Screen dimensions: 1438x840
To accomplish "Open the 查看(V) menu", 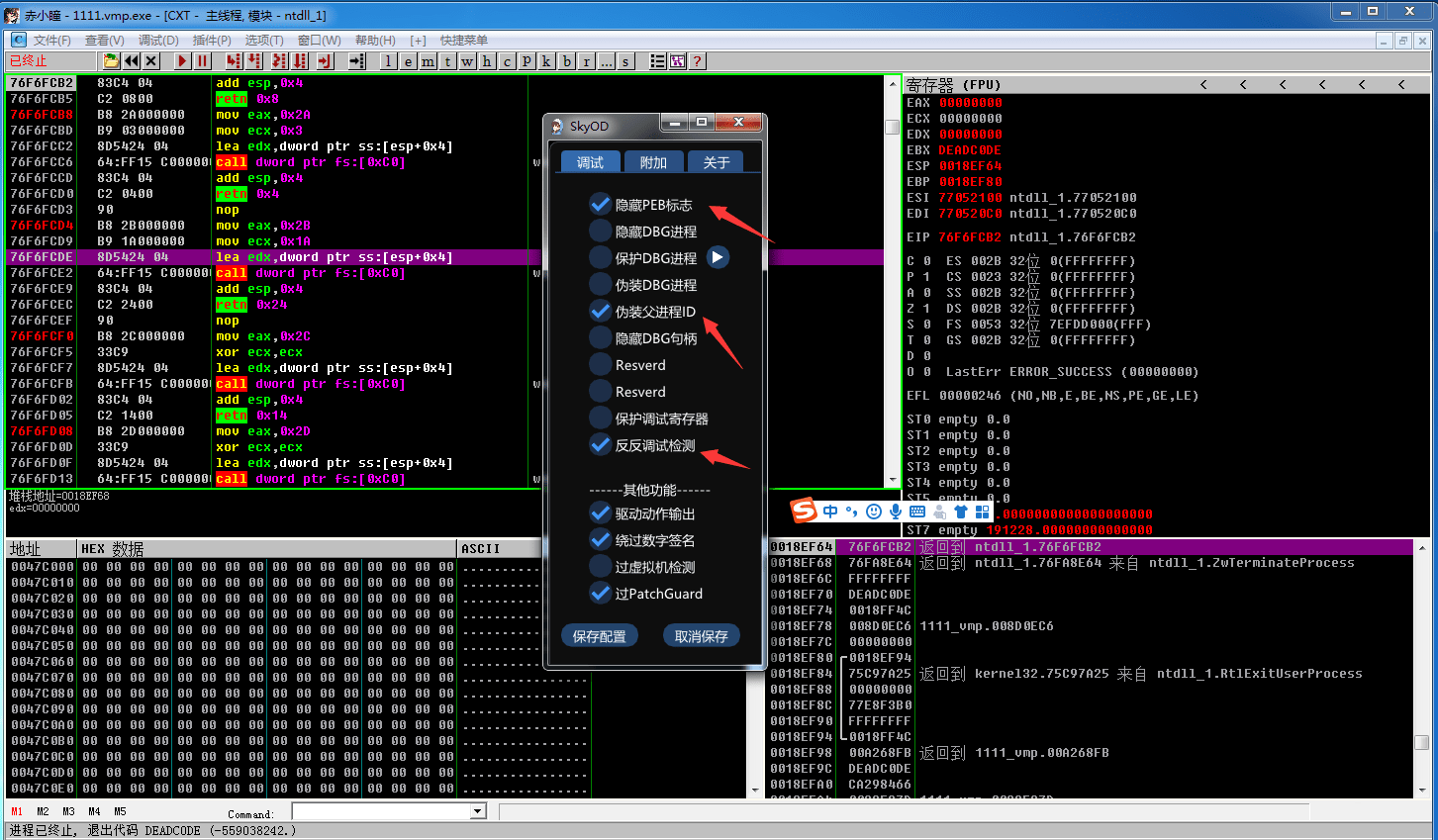I will [x=104, y=40].
